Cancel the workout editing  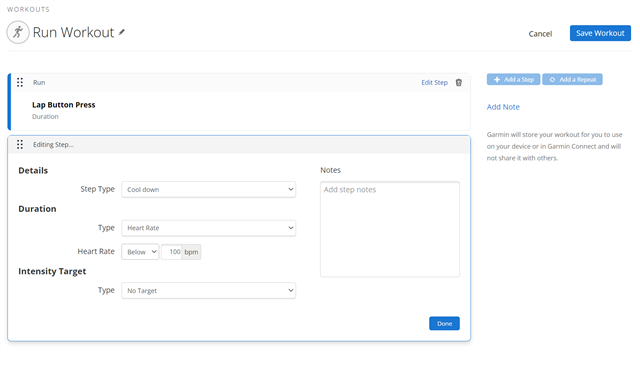[540, 34]
